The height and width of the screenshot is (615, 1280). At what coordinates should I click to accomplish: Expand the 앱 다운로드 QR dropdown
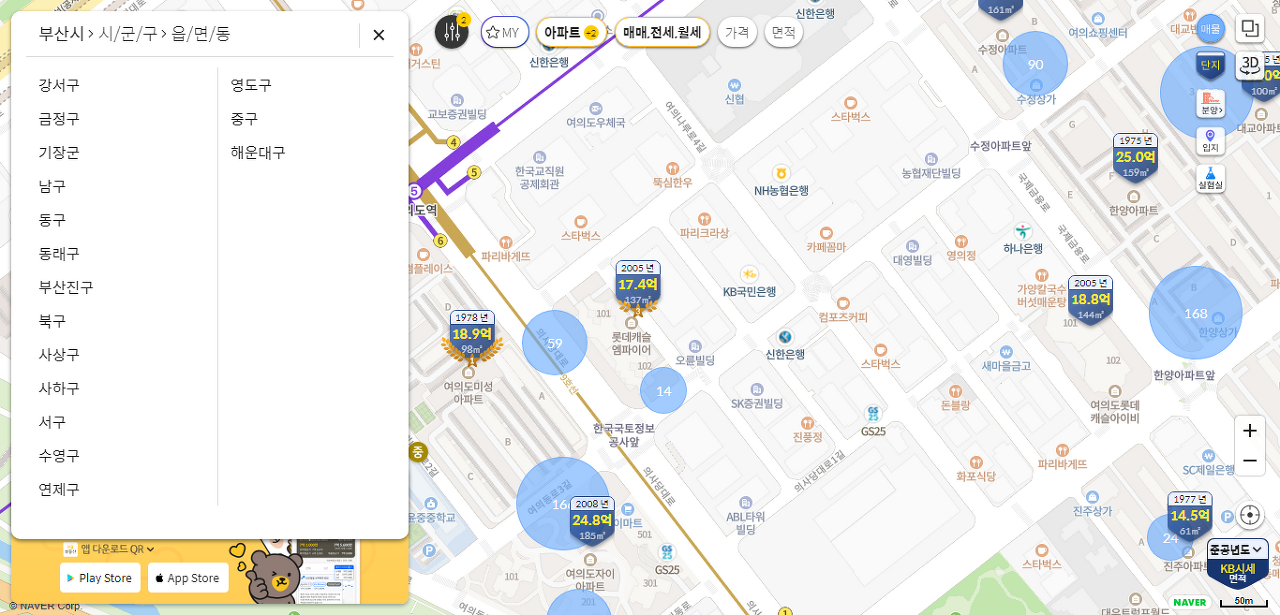tap(110, 549)
